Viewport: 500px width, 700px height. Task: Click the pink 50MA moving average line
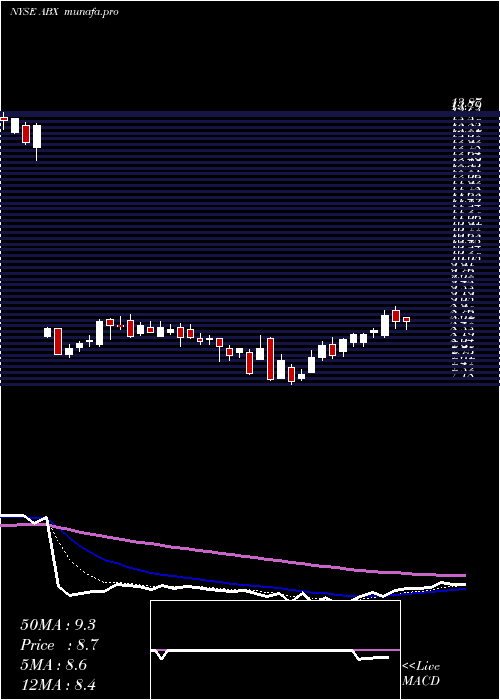tap(232, 553)
